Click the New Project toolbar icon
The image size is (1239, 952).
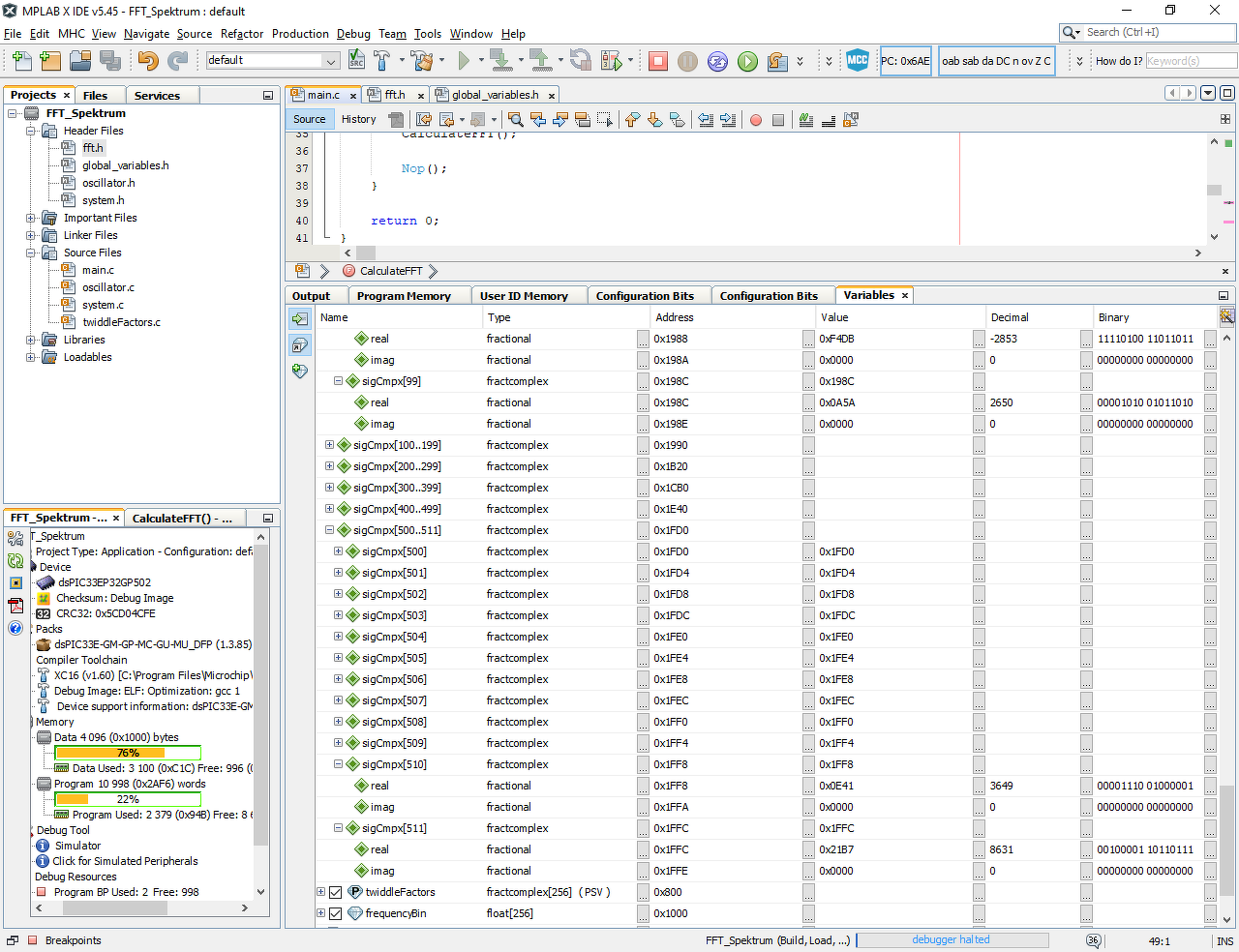pos(50,61)
